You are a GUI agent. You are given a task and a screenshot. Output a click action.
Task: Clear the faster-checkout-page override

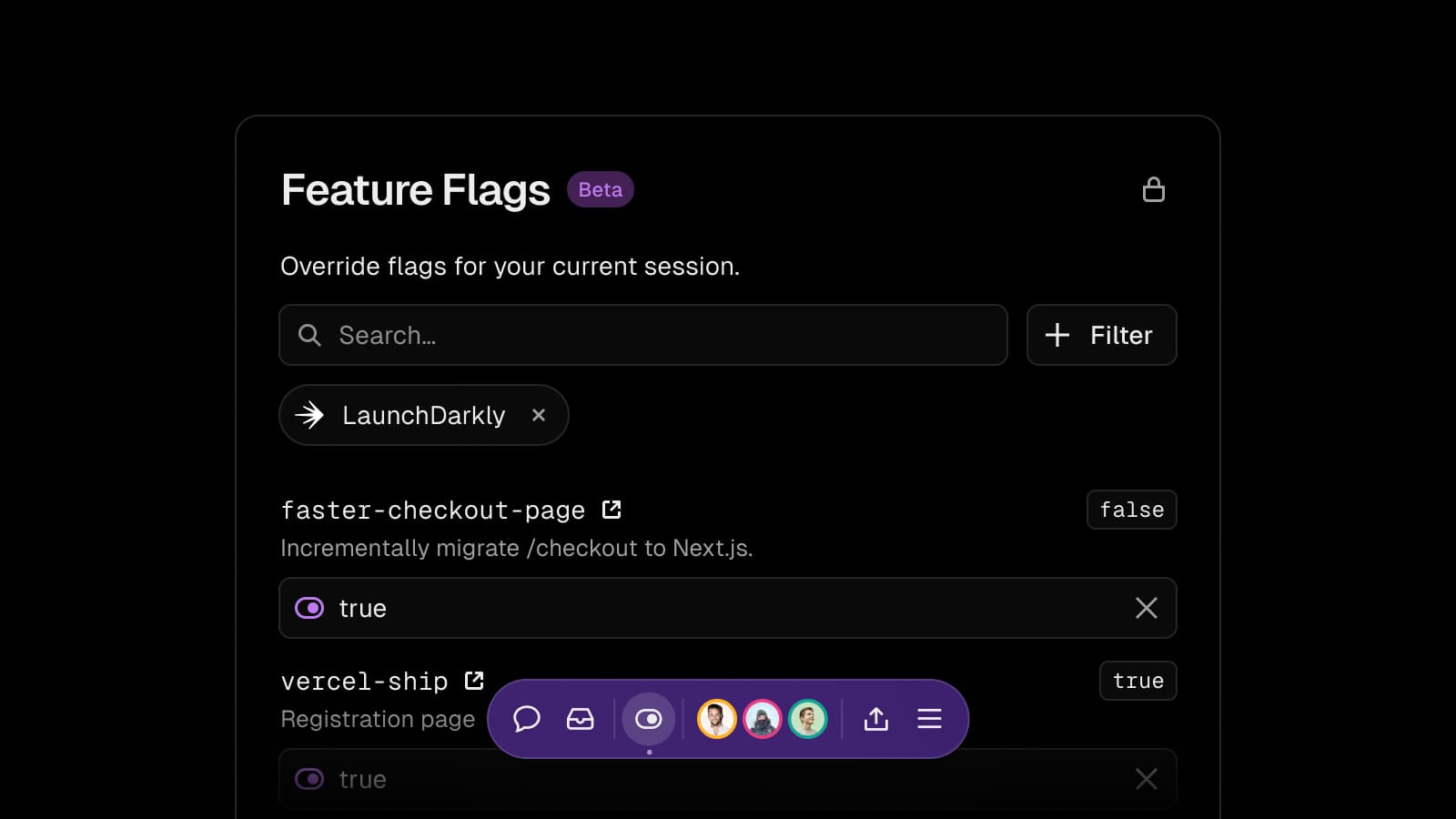(x=1146, y=608)
